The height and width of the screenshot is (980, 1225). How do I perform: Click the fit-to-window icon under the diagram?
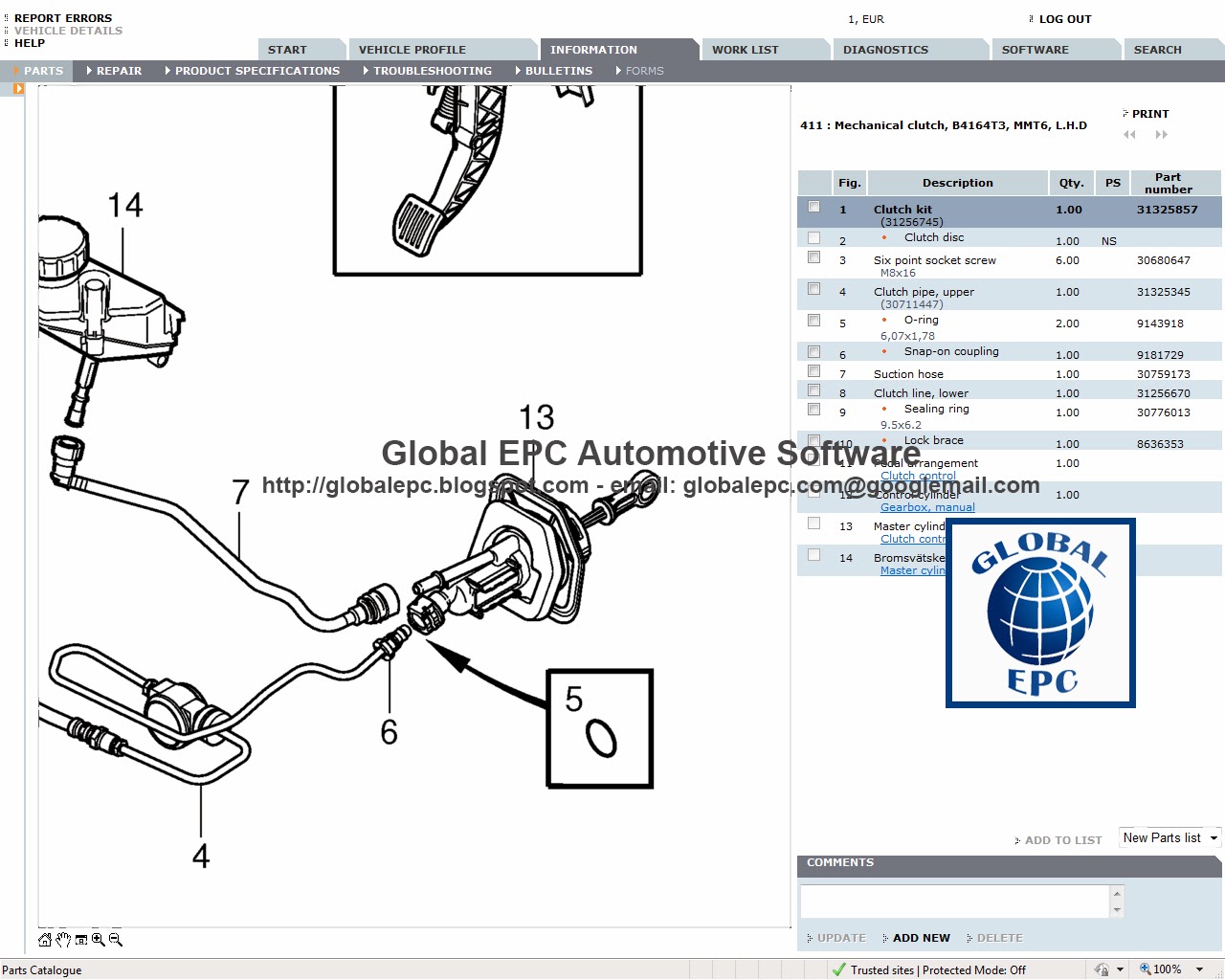[x=81, y=940]
